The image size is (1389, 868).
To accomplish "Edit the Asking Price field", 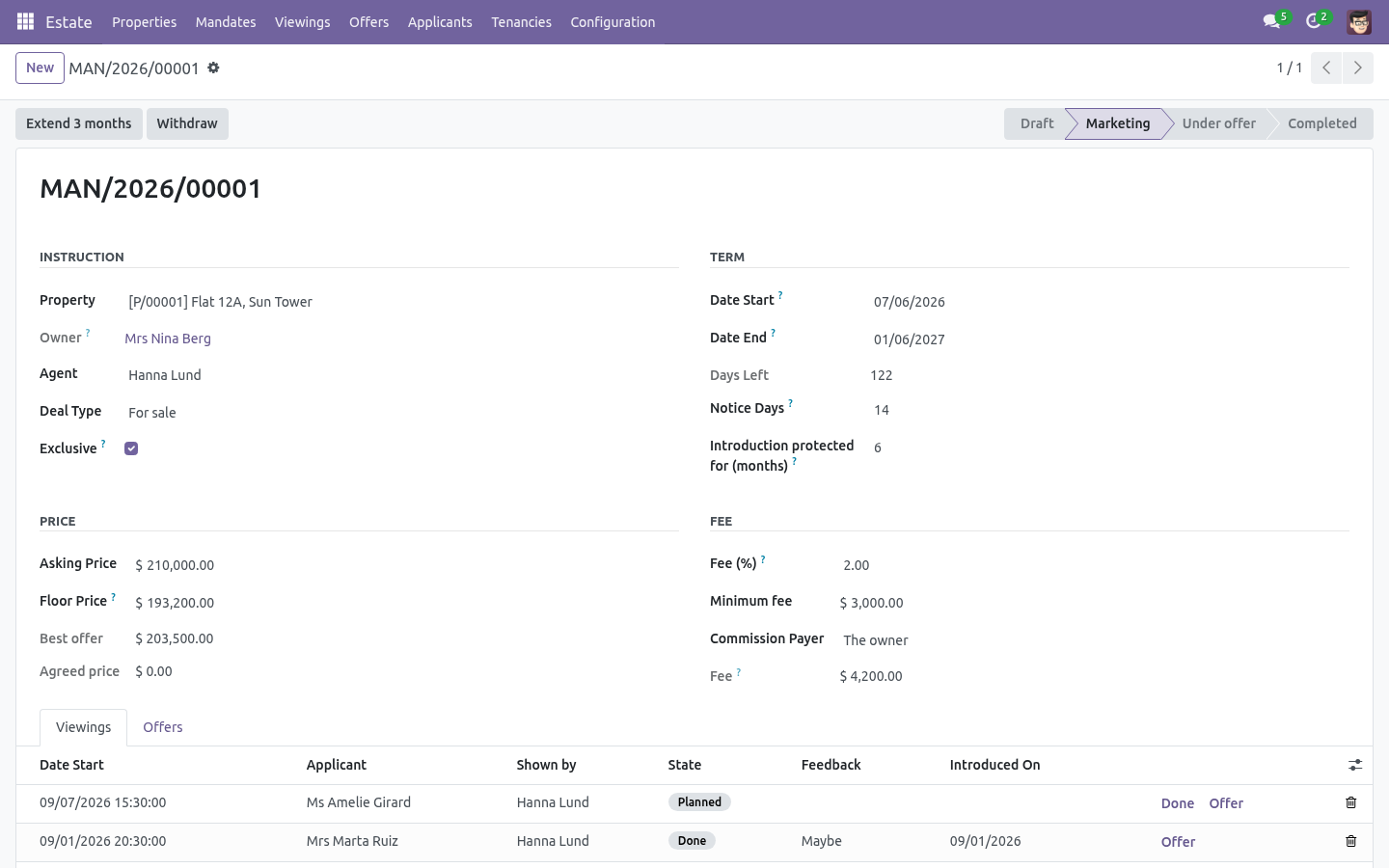I will coord(405,565).
